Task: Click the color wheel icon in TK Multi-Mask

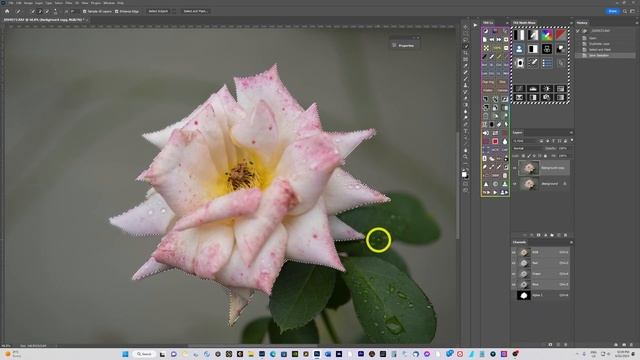Action: [547, 35]
